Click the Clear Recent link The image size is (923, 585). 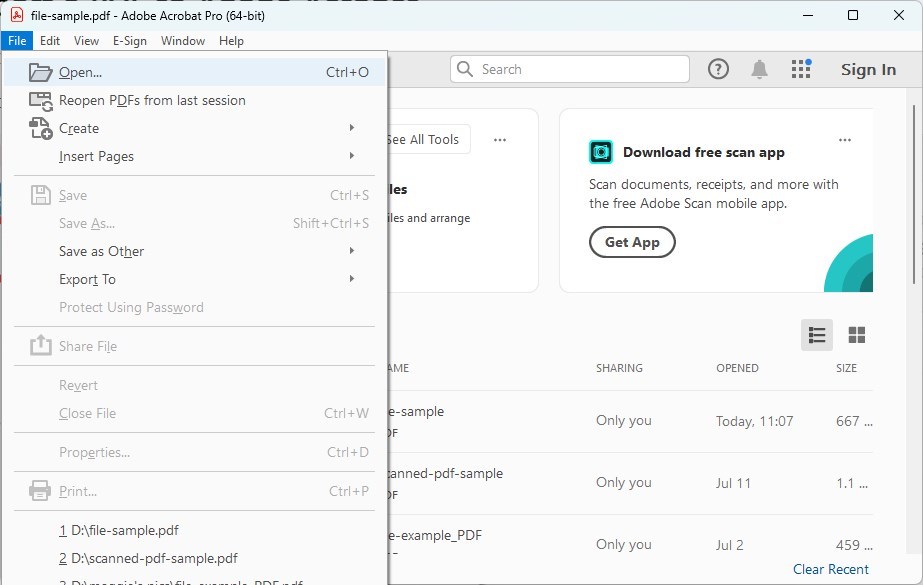pyautogui.click(x=831, y=569)
